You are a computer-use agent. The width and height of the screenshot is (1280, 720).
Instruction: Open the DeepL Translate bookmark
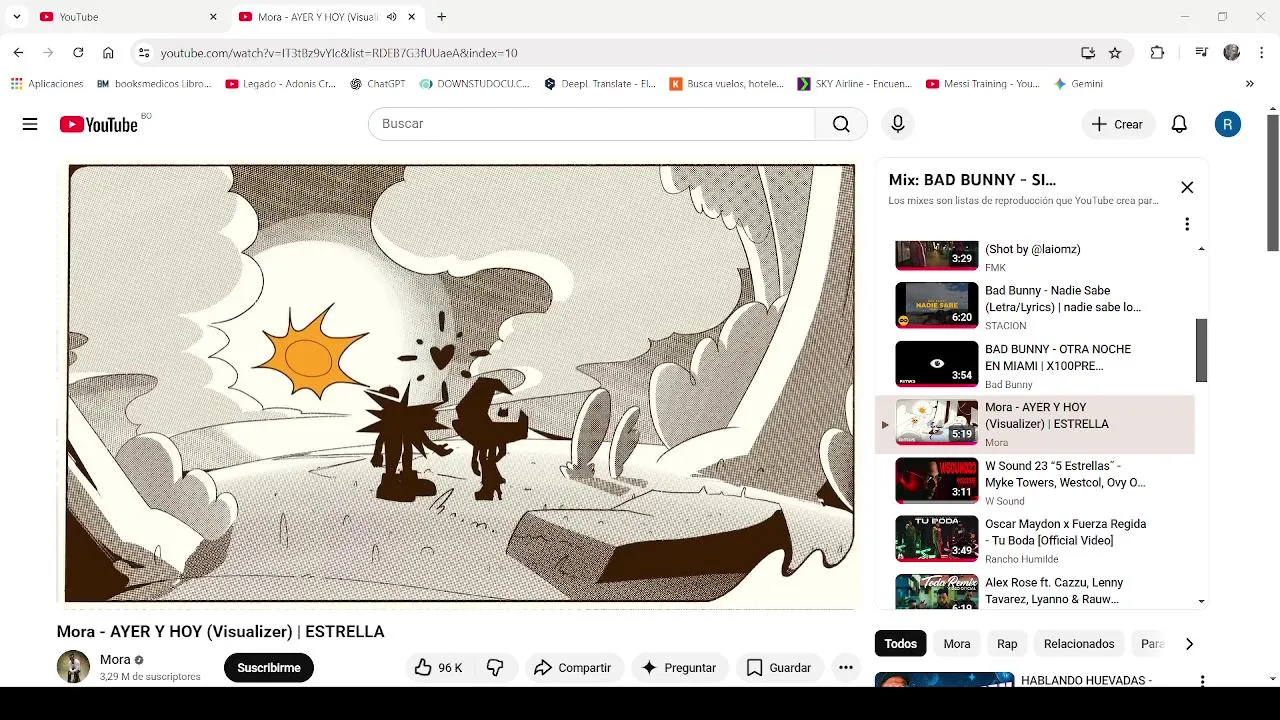pos(600,84)
